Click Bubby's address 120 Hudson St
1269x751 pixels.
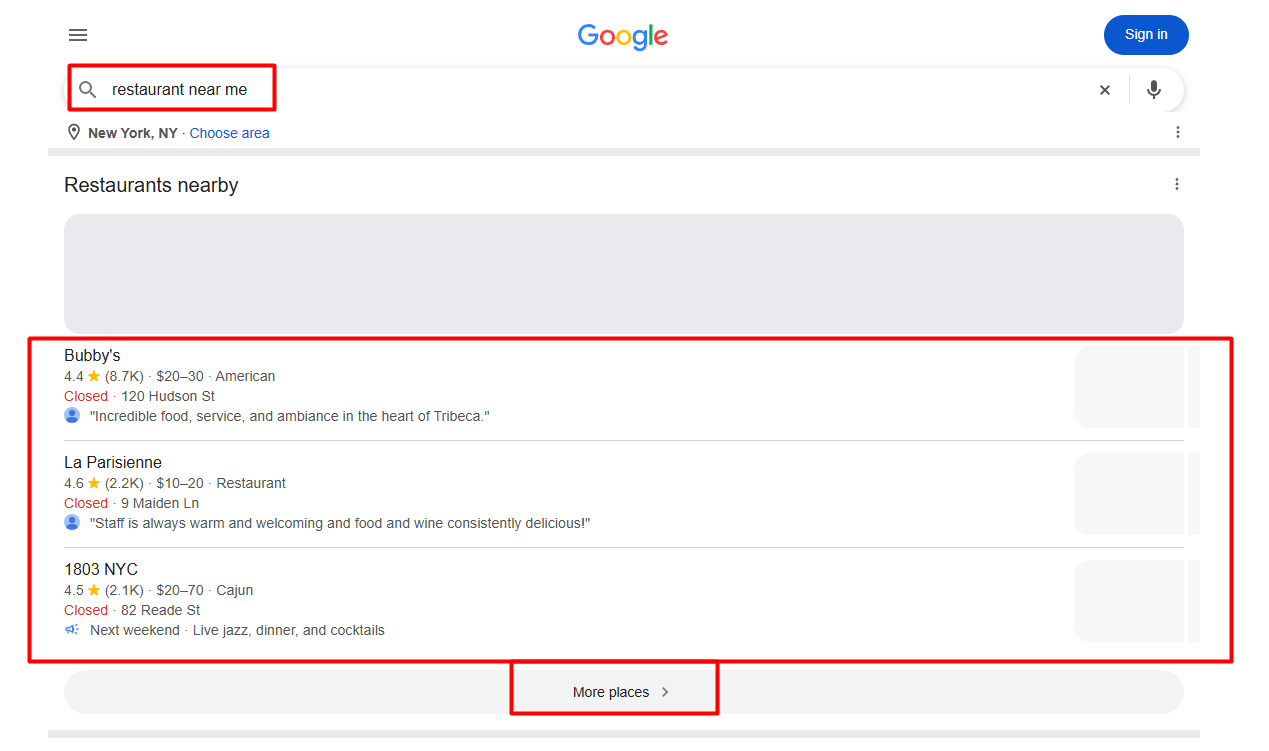[x=168, y=396]
